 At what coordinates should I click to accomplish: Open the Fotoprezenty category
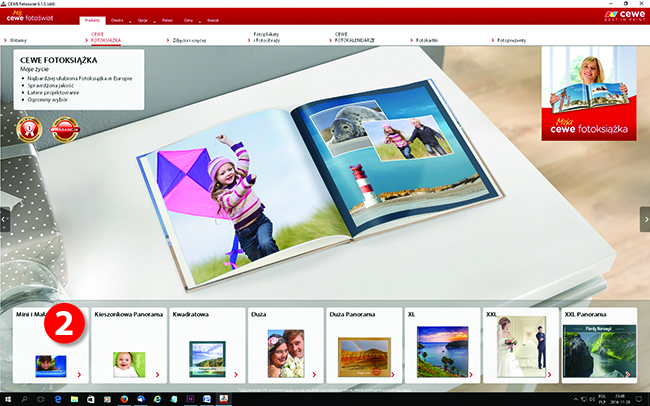(x=512, y=39)
